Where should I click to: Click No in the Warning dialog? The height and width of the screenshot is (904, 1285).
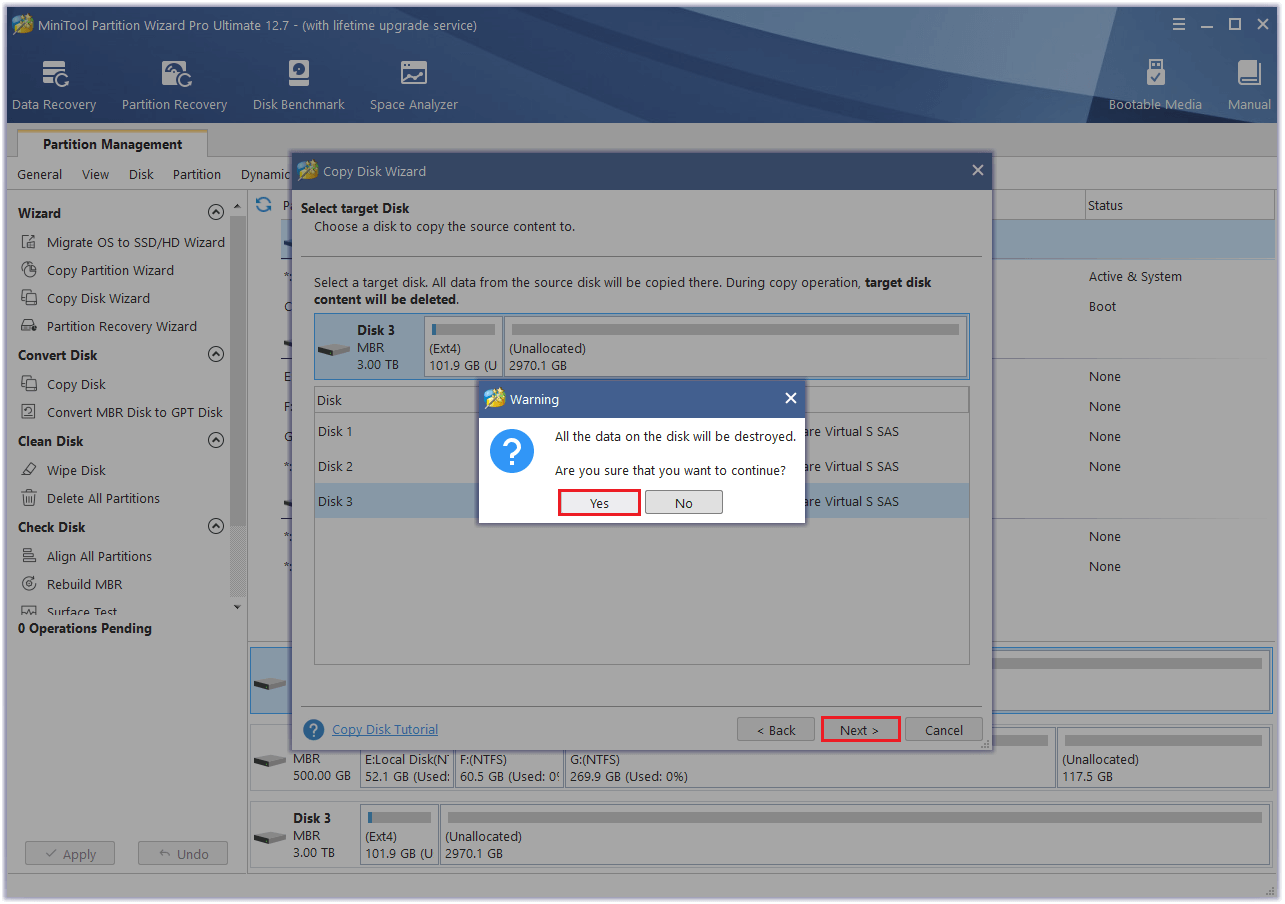[x=684, y=503]
